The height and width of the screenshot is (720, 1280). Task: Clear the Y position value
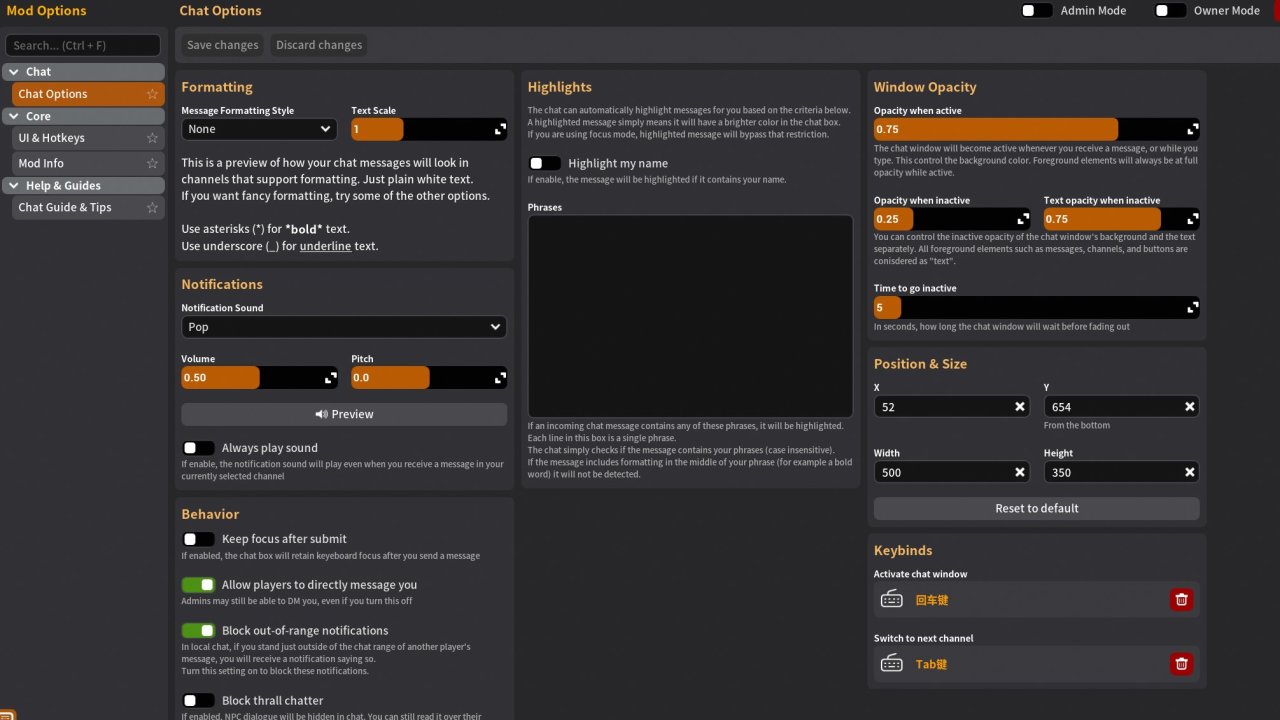[1189, 407]
